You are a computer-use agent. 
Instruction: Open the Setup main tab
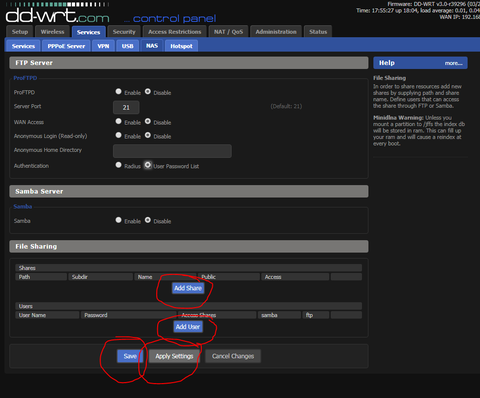click(20, 32)
